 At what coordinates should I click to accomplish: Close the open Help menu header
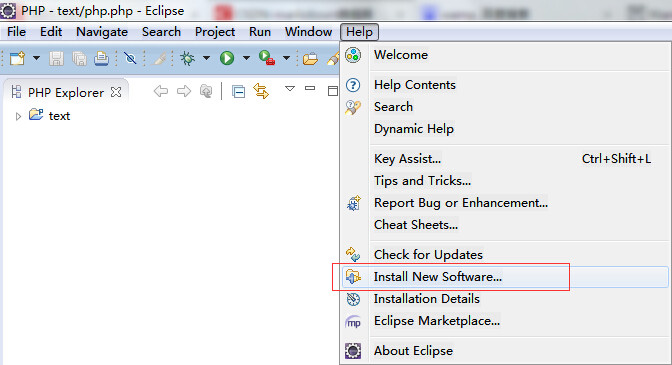click(359, 32)
